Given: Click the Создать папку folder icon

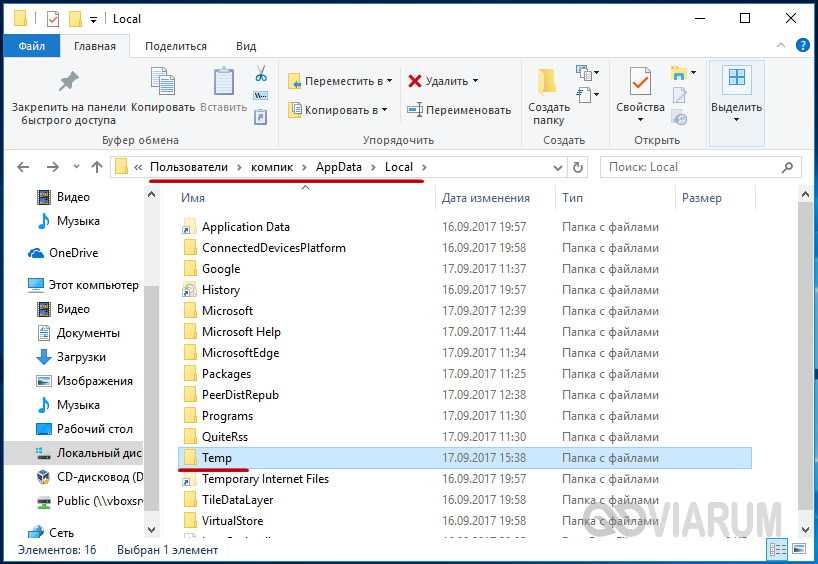Looking at the screenshot, I should point(548,82).
